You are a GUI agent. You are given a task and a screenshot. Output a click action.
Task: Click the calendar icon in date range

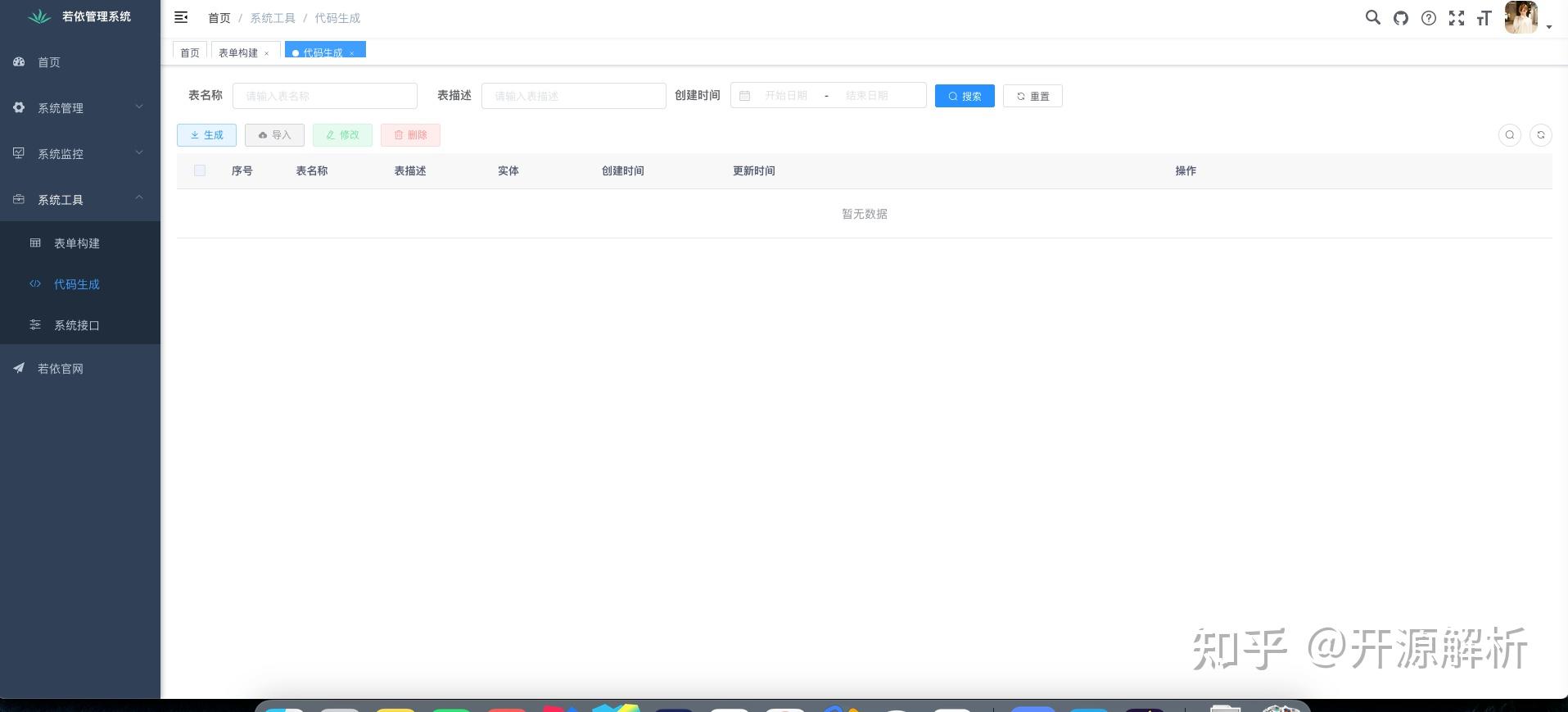click(x=745, y=96)
